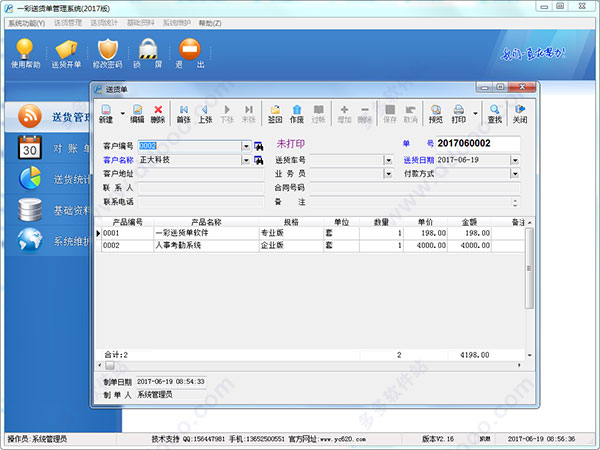Click the 单号 field showing 2017060002
The width and height of the screenshot is (600, 450).
(x=478, y=143)
